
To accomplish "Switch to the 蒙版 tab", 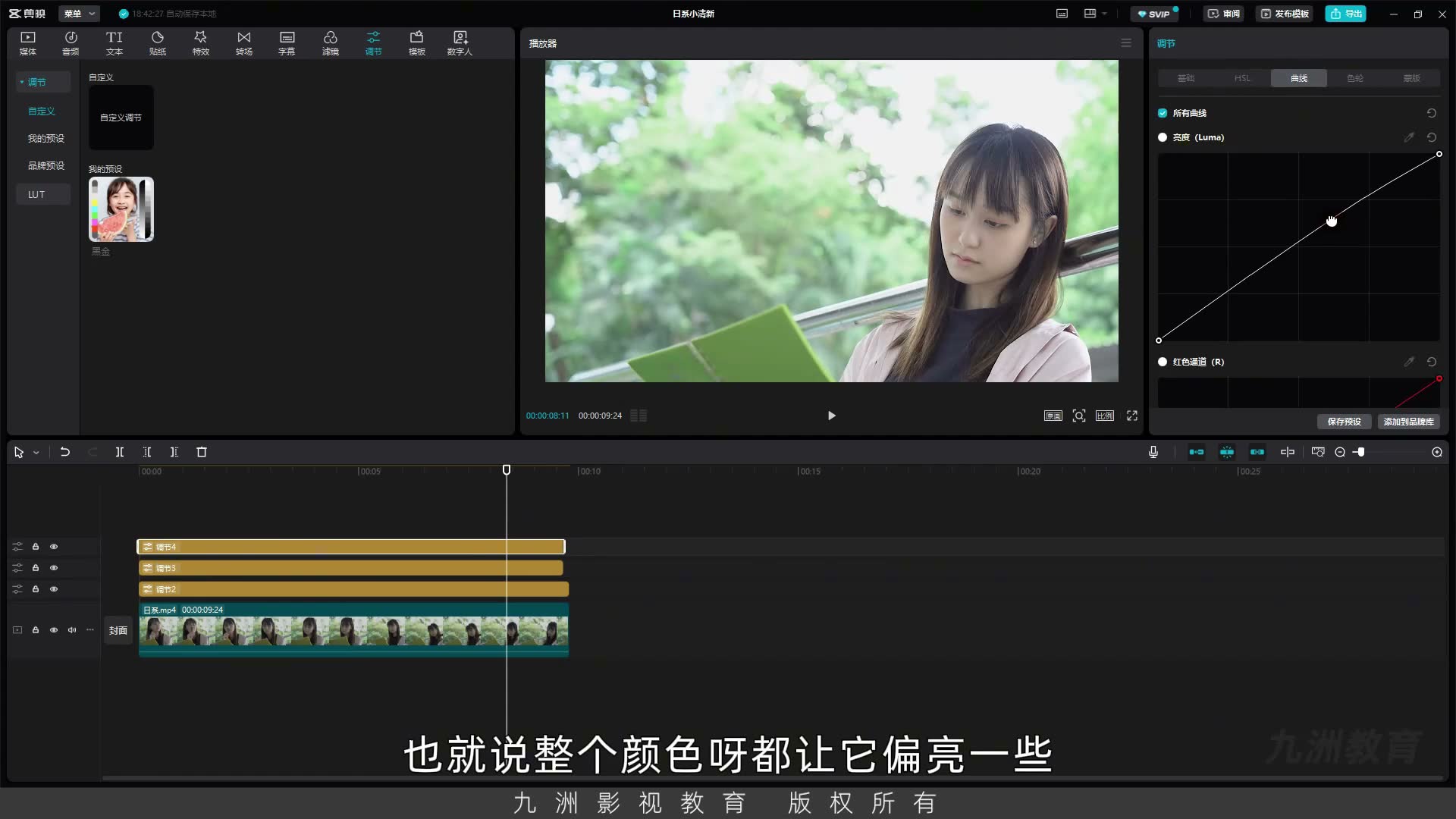I will coord(1411,78).
